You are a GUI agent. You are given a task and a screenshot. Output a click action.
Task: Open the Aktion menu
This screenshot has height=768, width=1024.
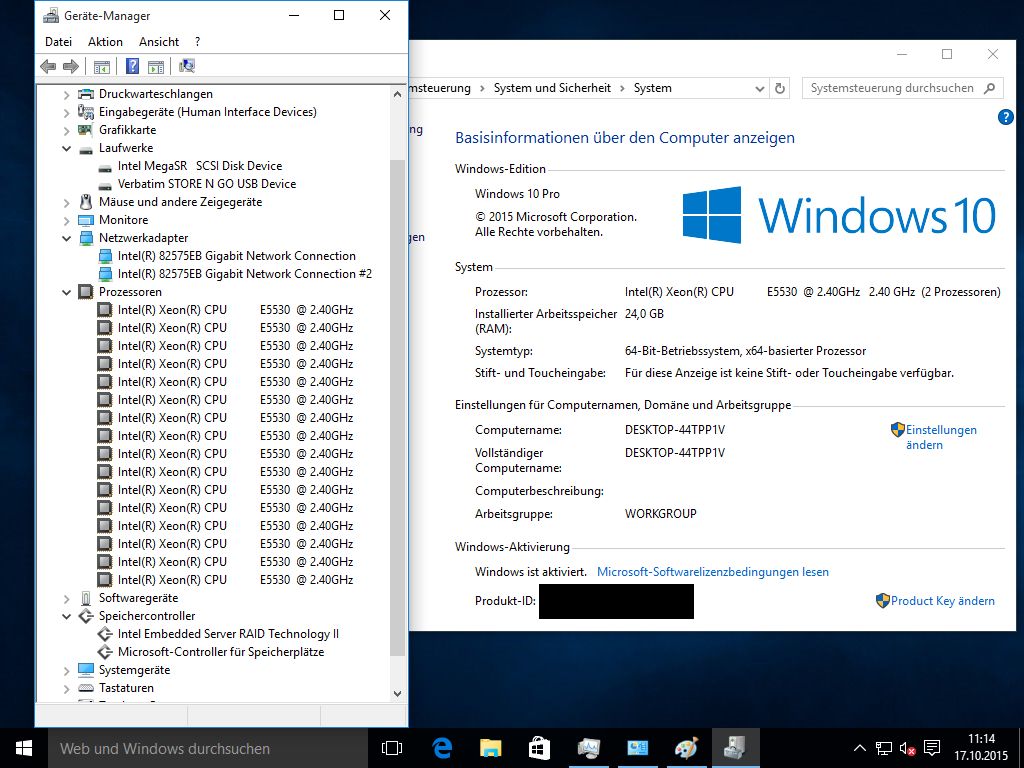[105, 42]
